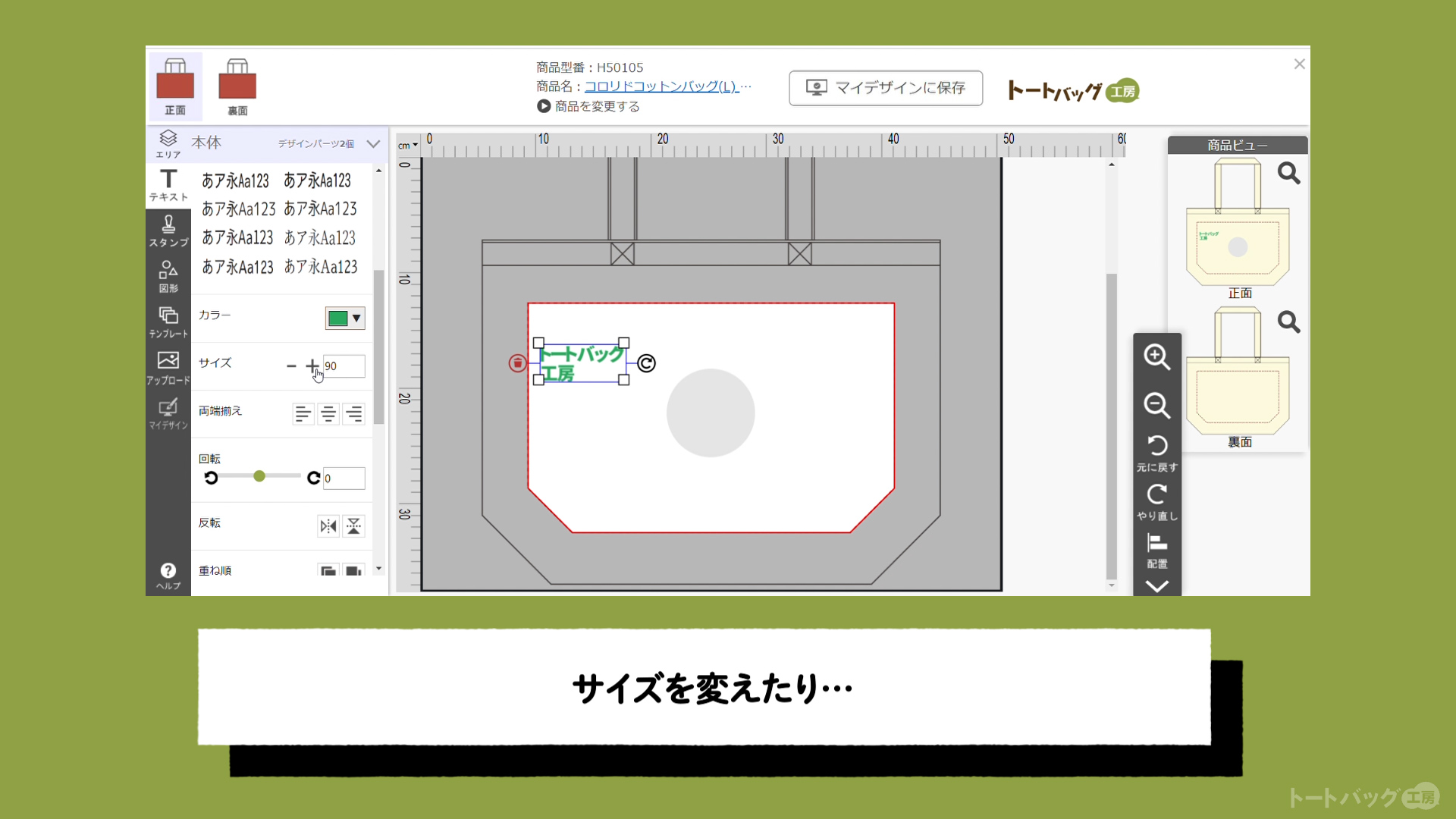This screenshot has height=819, width=1456.
Task: Close the design editor window
Action: coord(1299,64)
